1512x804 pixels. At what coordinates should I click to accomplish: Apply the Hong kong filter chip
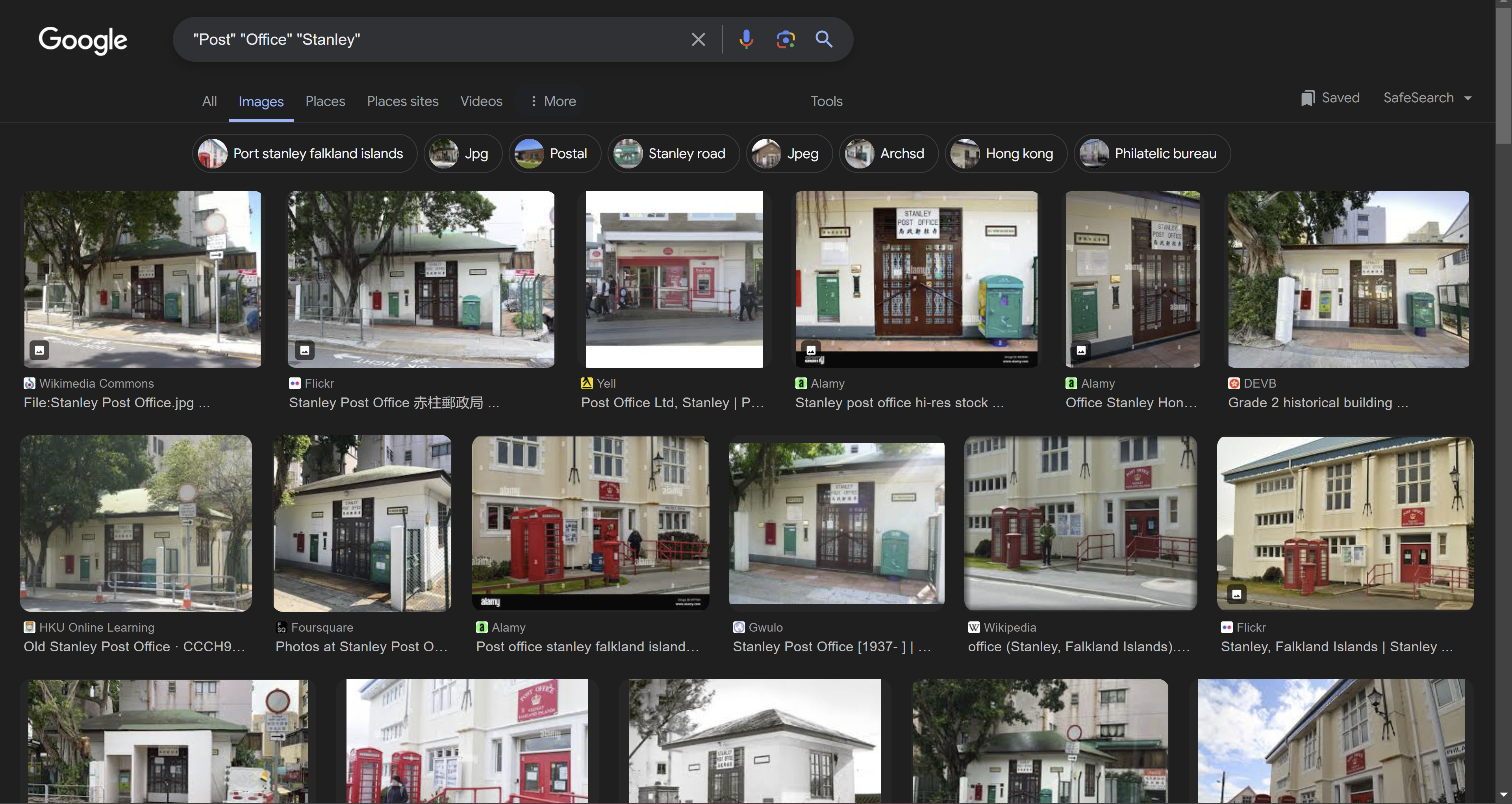point(1006,153)
